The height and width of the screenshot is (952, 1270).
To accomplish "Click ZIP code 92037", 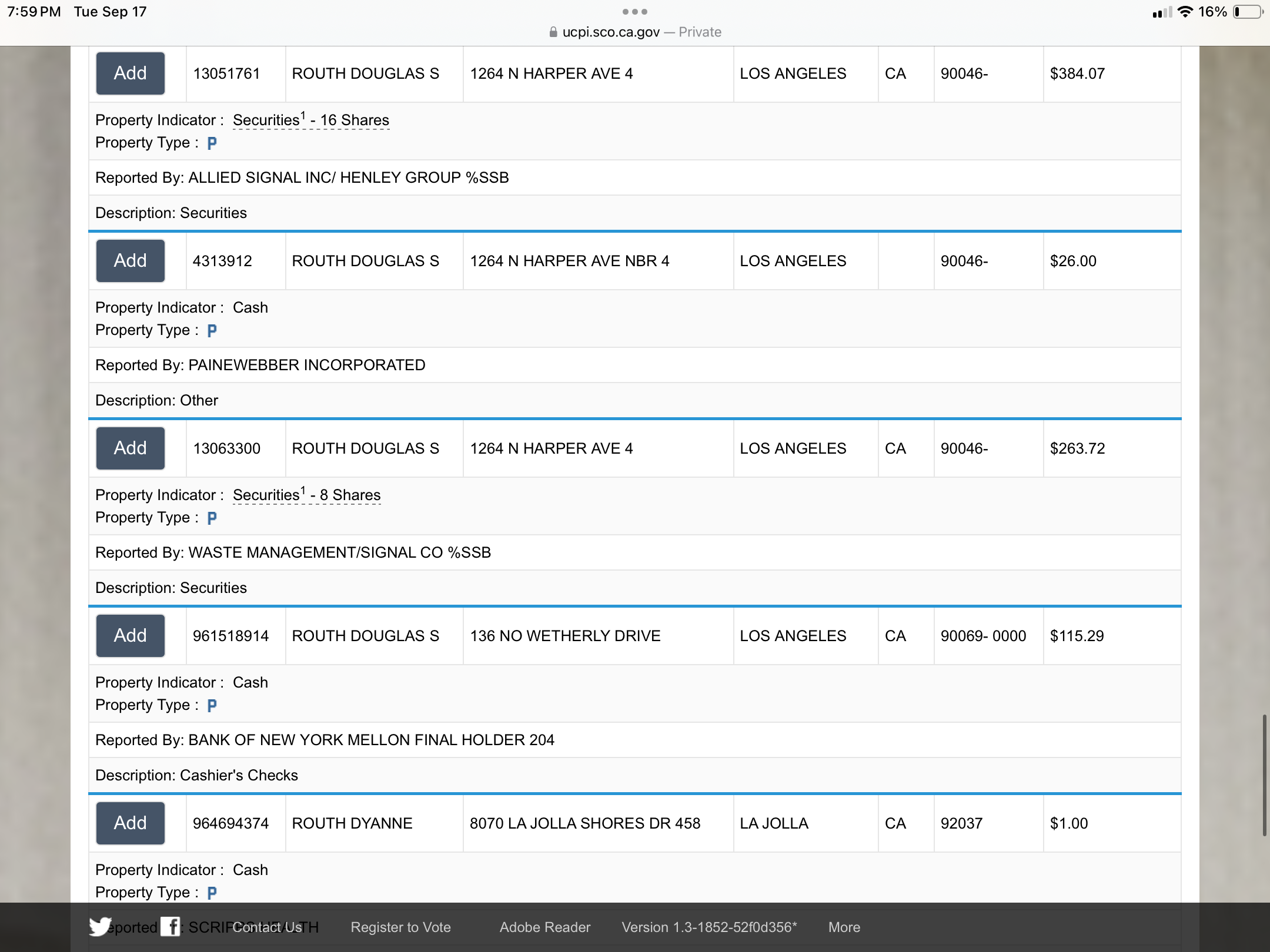I will pos(961,823).
